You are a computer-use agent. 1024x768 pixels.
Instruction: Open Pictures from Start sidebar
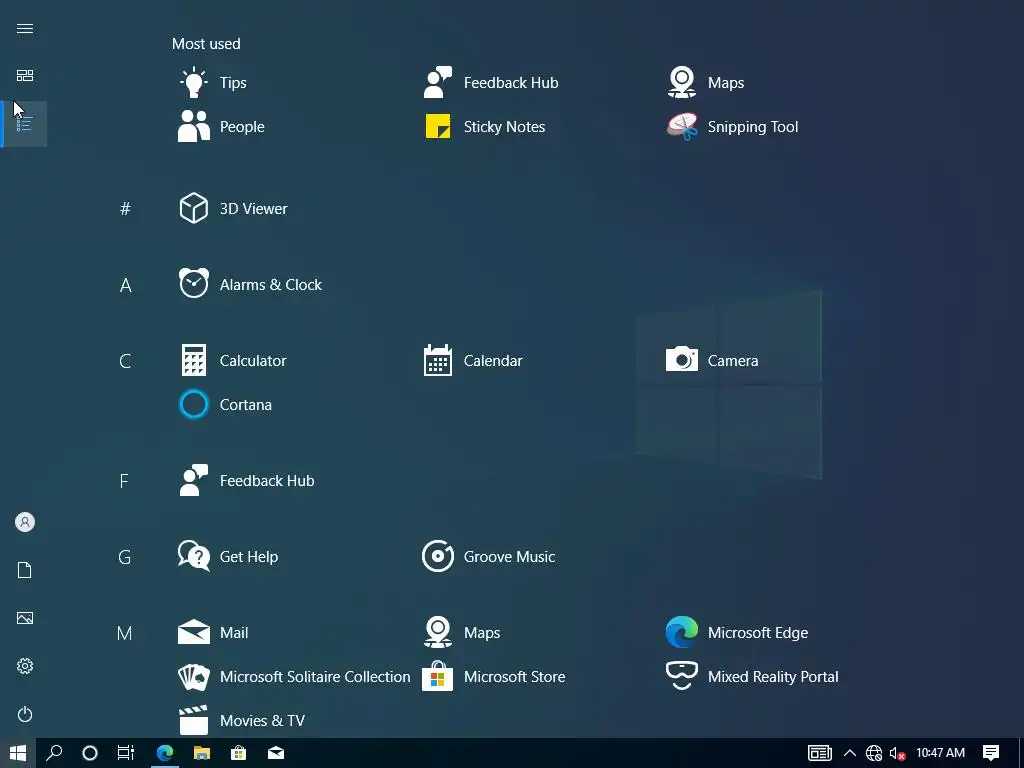[x=25, y=618]
